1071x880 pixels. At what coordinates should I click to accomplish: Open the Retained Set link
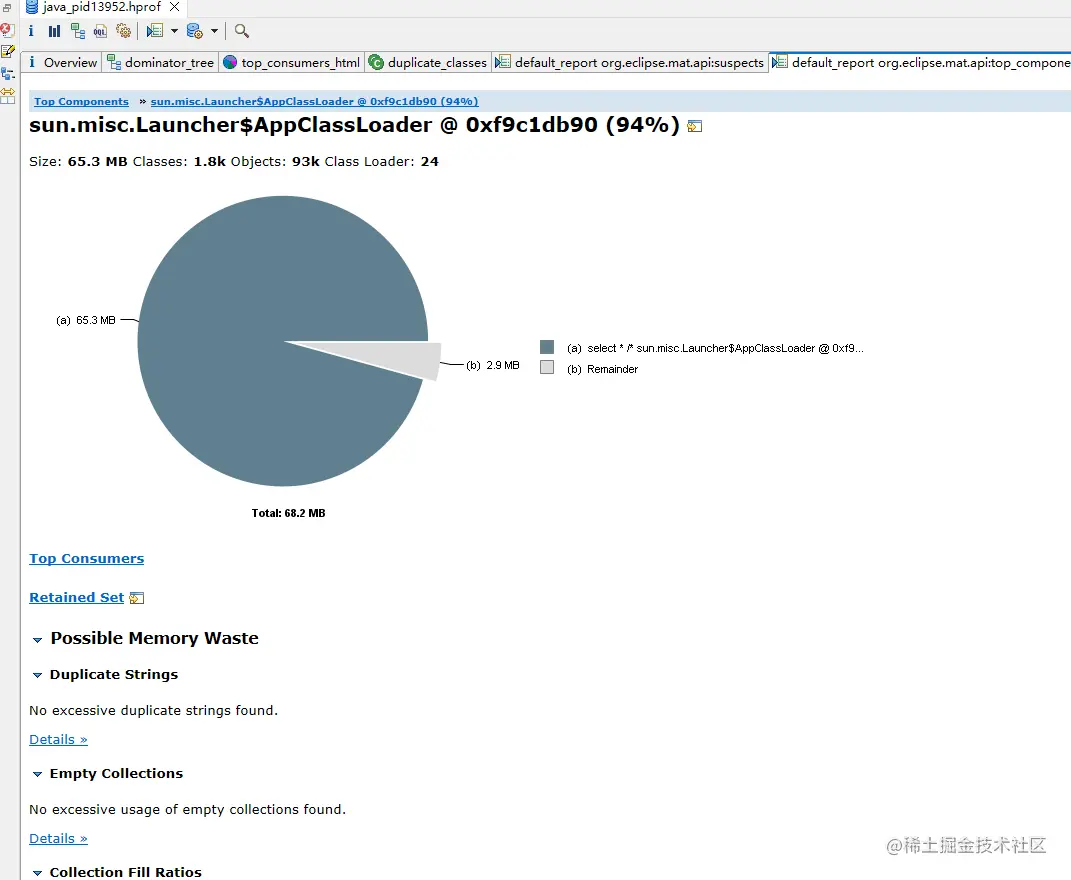76,597
